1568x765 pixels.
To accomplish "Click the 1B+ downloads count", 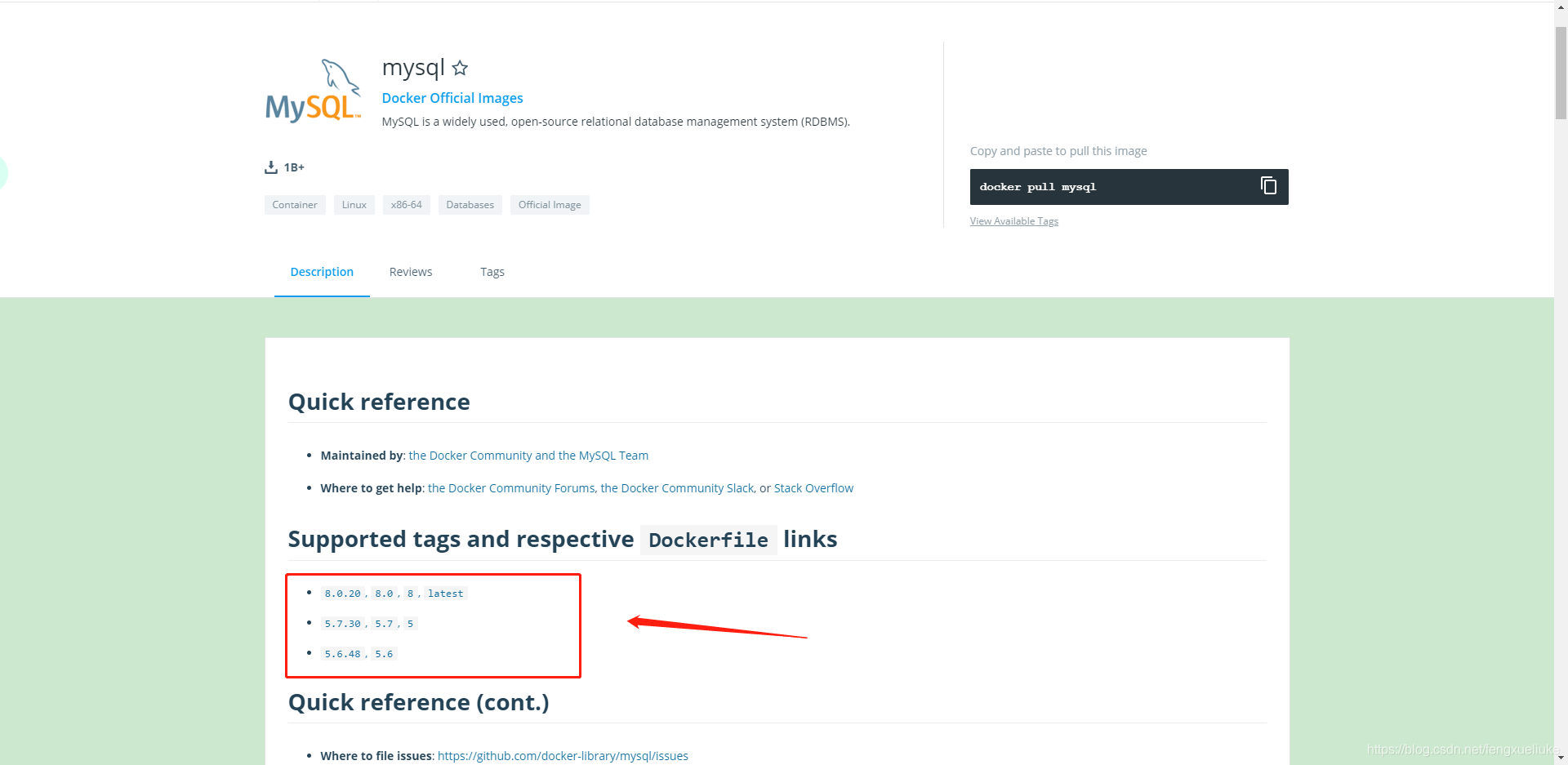I will click(x=294, y=167).
